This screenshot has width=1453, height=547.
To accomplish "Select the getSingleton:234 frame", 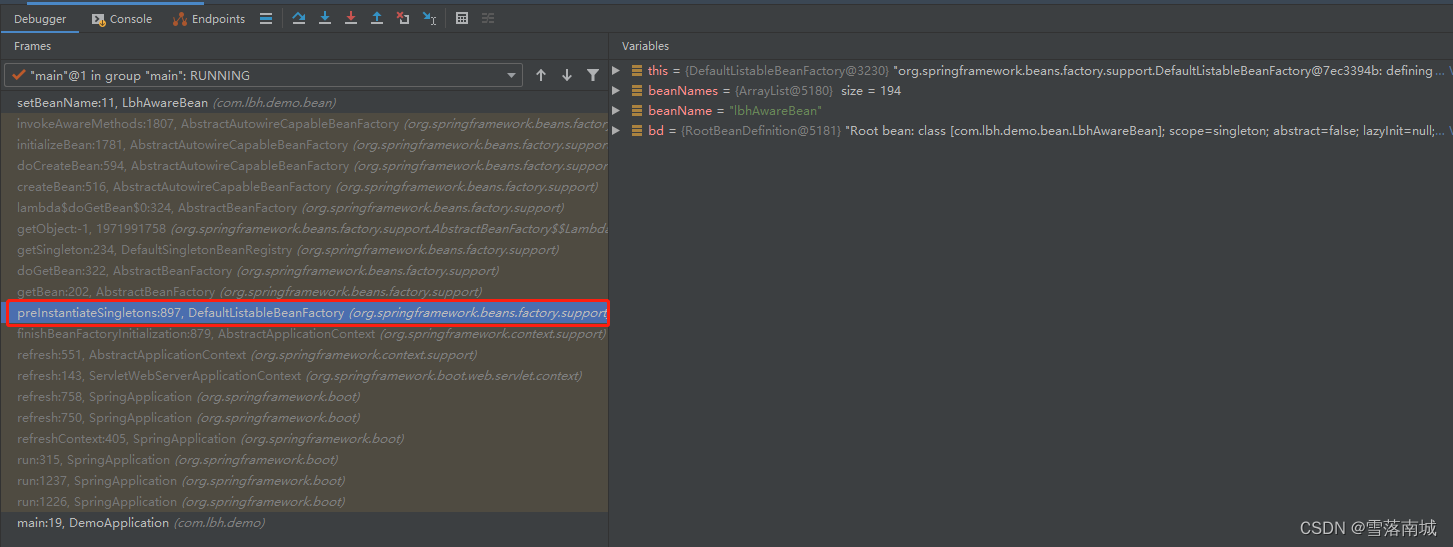I will tap(304, 250).
